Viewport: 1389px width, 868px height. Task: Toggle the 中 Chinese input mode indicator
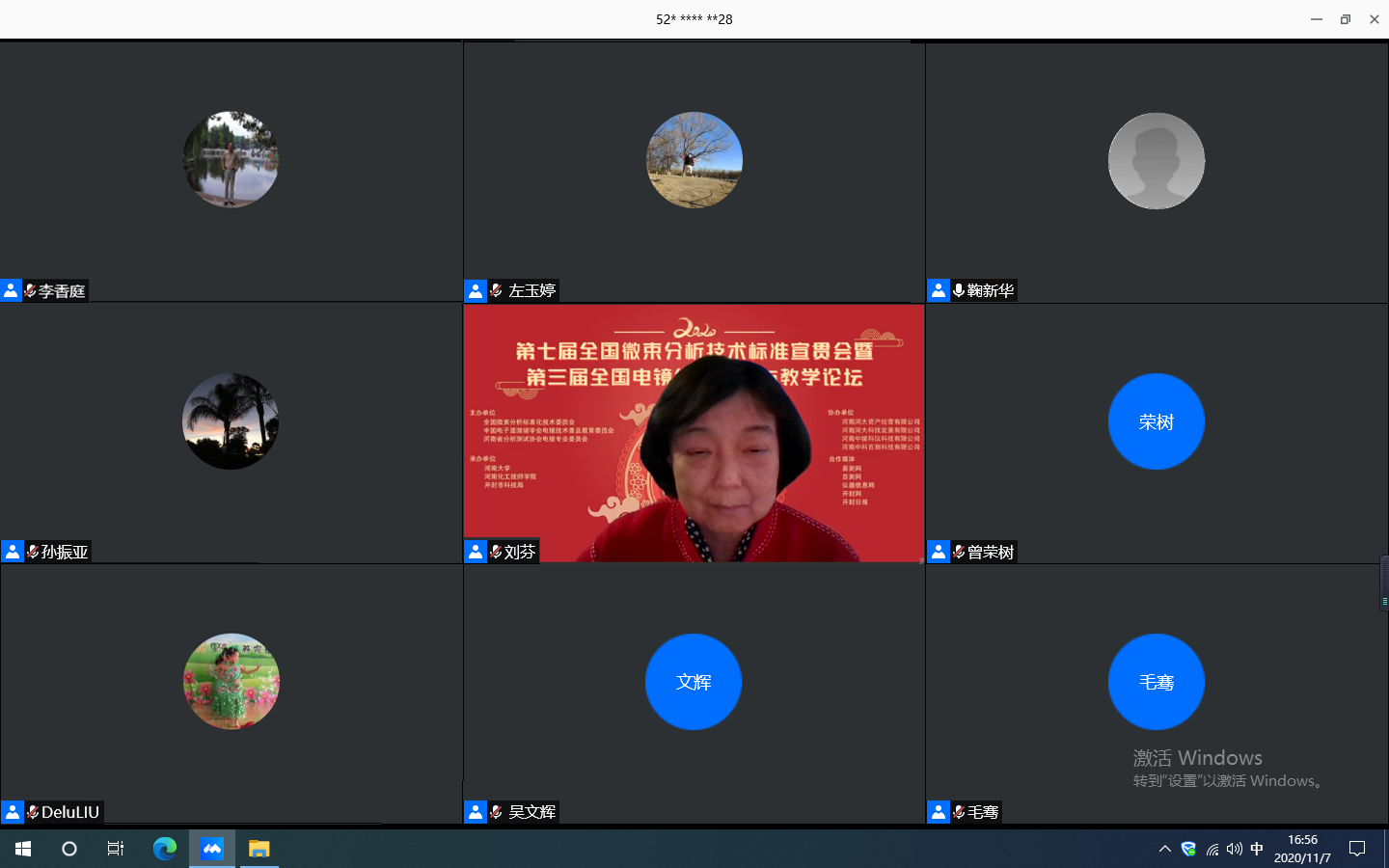click(x=1256, y=849)
